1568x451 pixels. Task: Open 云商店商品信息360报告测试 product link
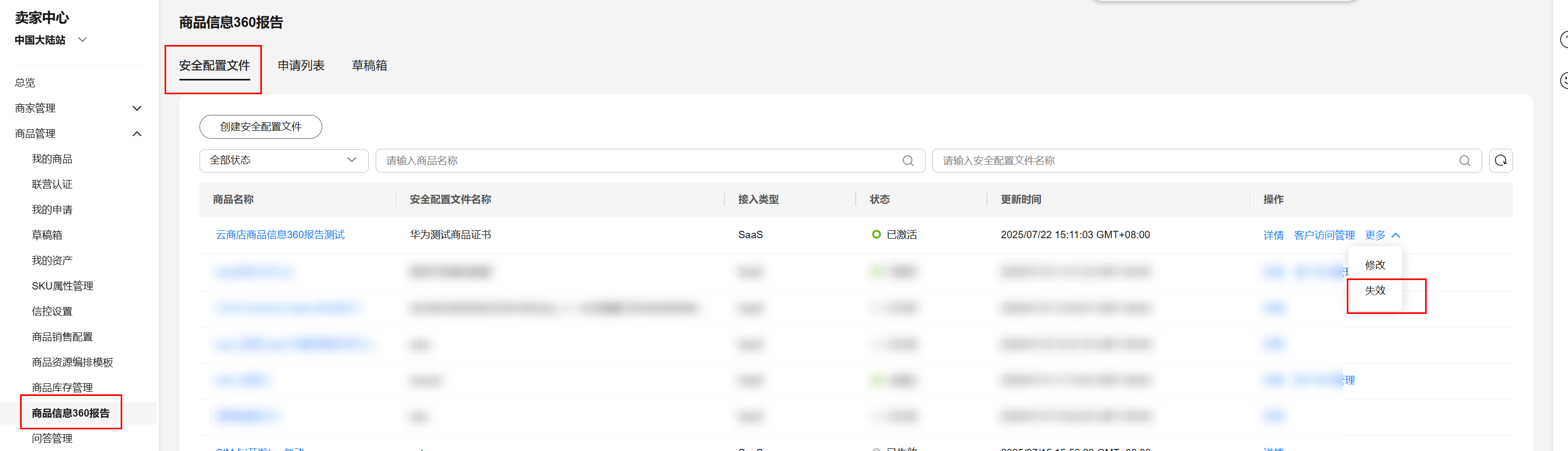point(280,235)
